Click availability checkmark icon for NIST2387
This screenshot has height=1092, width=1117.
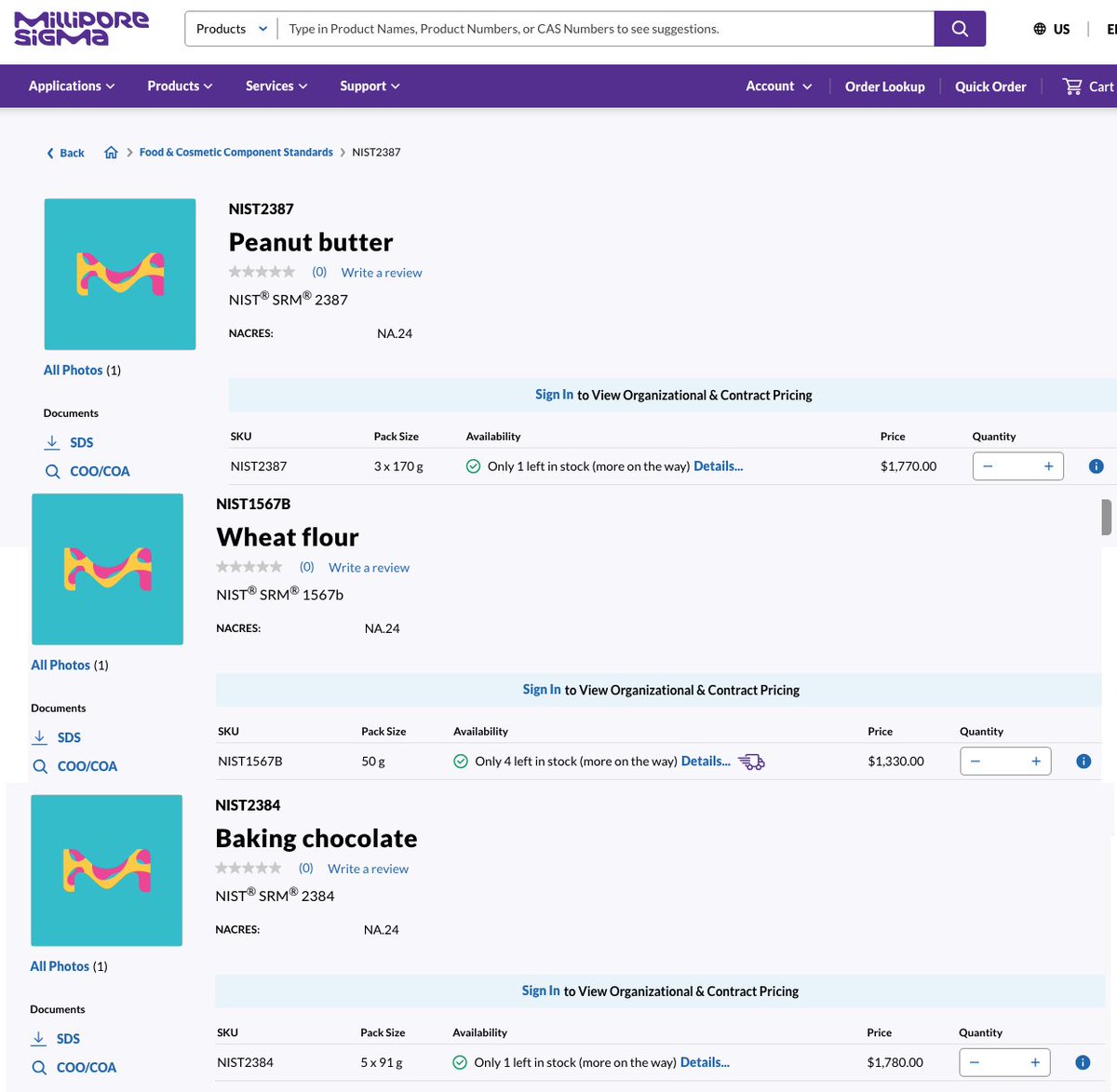473,466
